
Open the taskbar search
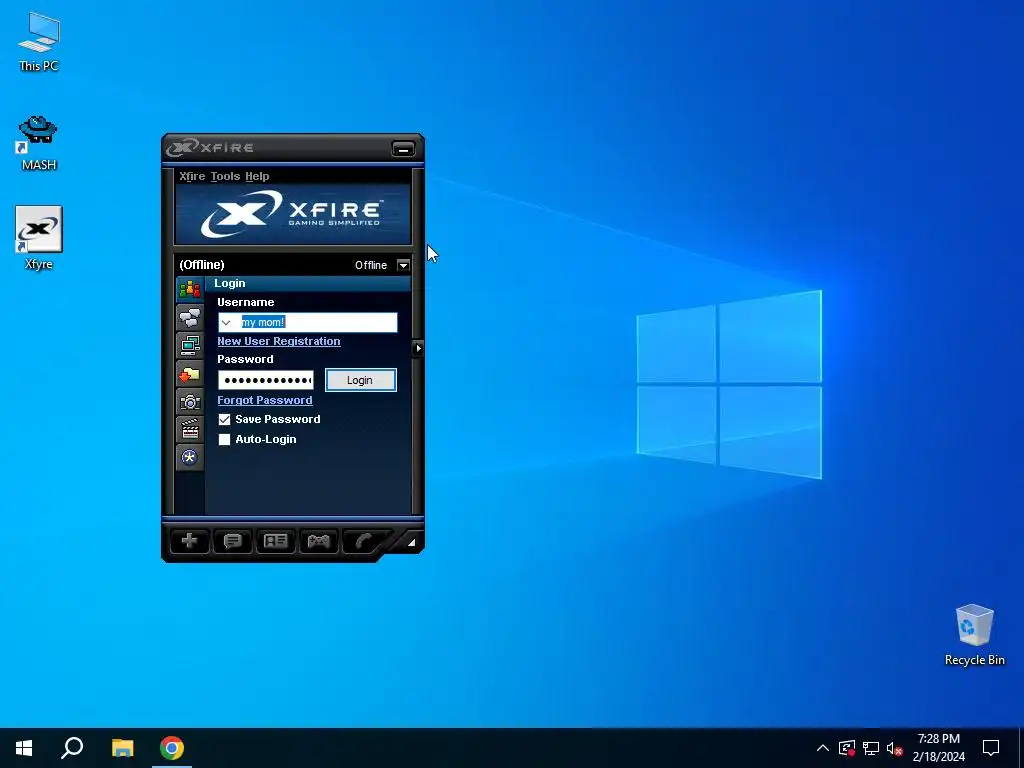click(x=72, y=748)
